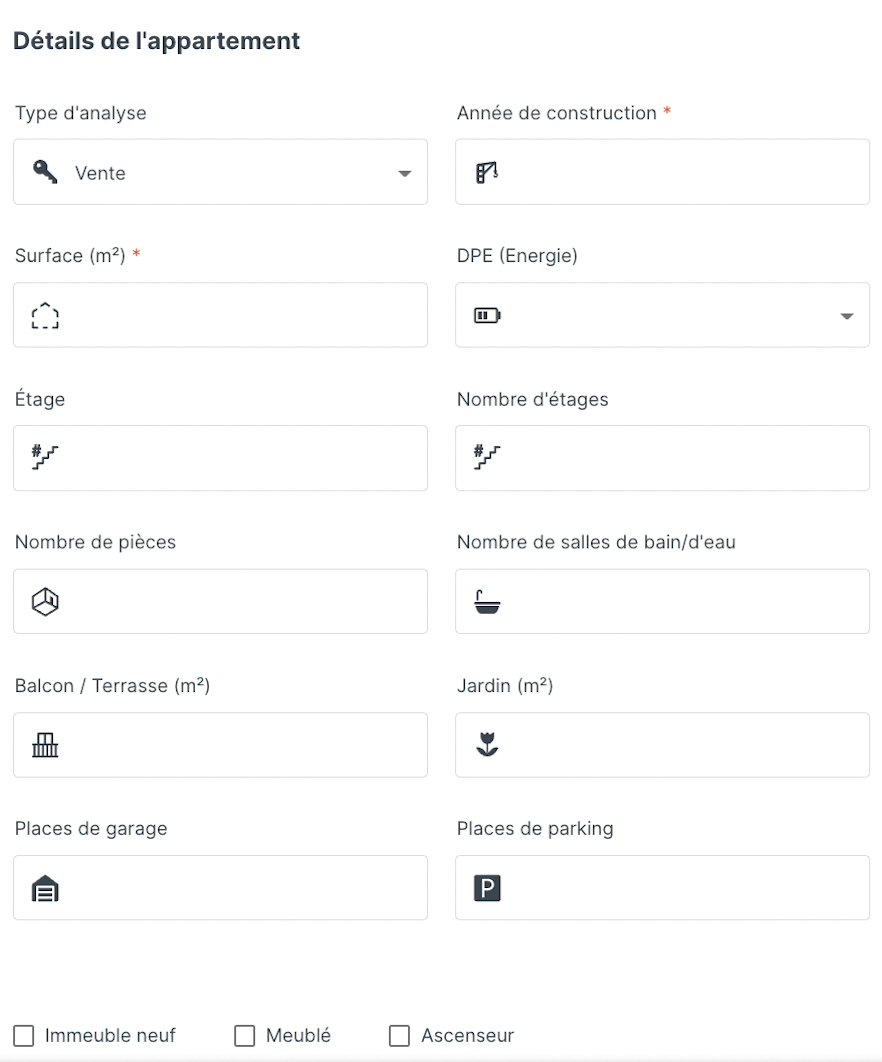Click the garage icon in Places de garage

[x=45, y=889]
